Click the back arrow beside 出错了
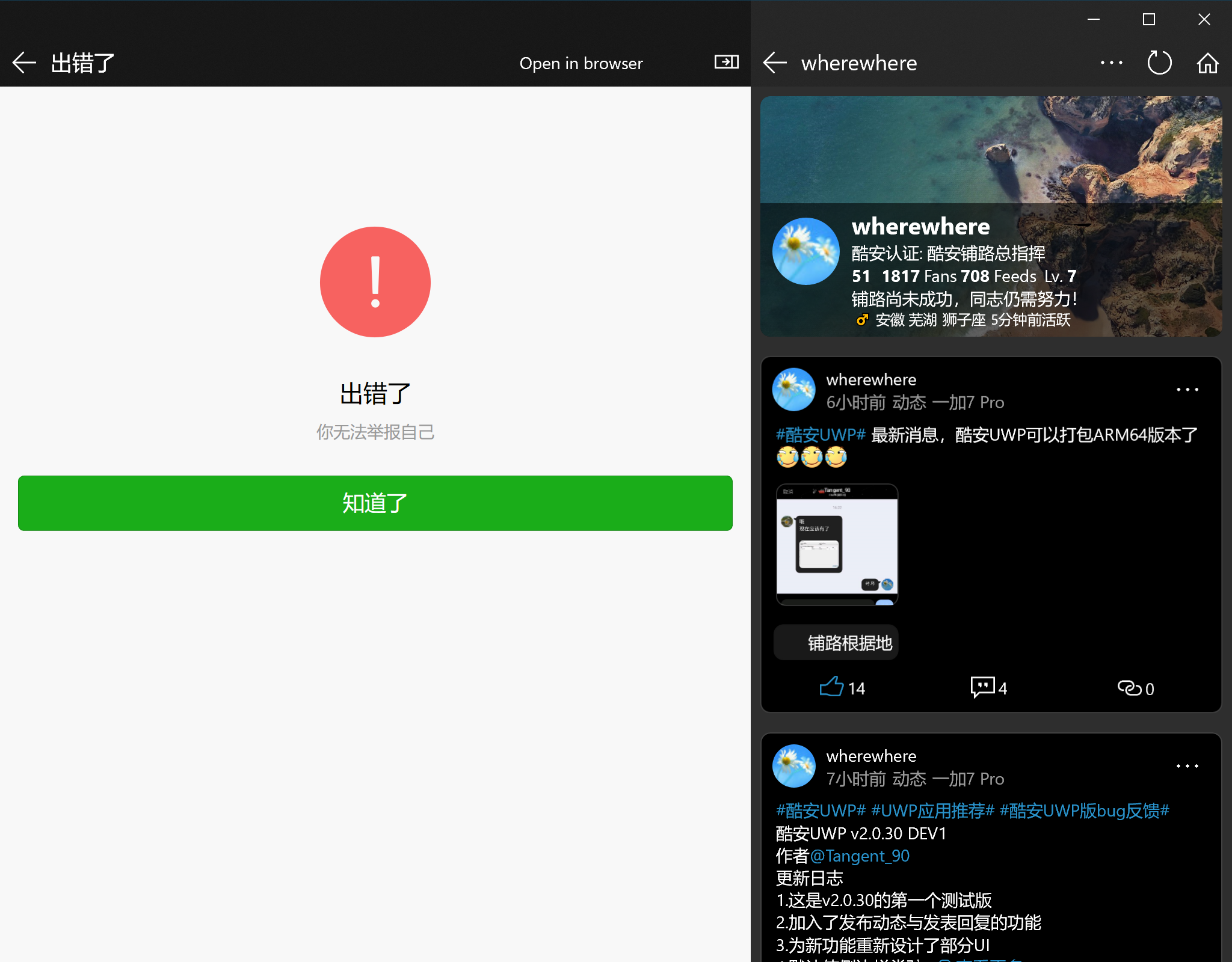 24,63
